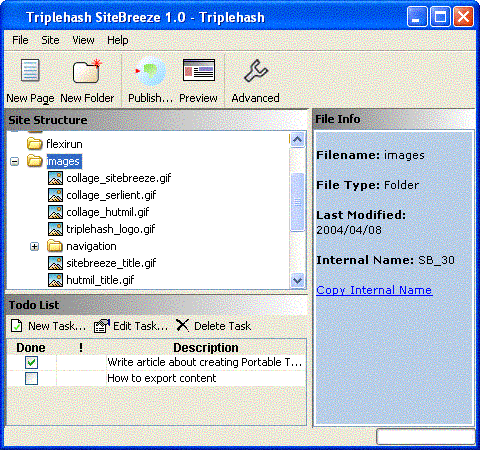This screenshot has height=450, width=480.
Task: Select the hutmil_title.gif file name
Action: coord(100,280)
